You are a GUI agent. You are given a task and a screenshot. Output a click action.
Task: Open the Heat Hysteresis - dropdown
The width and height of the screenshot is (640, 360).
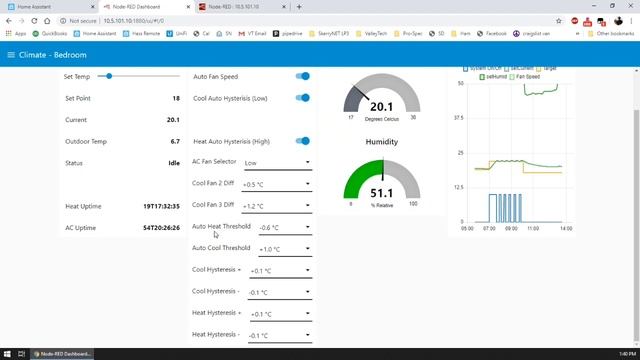pyautogui.click(x=280, y=336)
